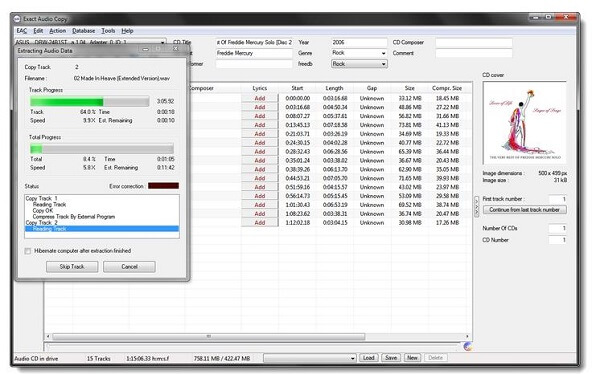Click the CD cover image thumbnail
This screenshot has width=600, height=374.
[x=525, y=123]
